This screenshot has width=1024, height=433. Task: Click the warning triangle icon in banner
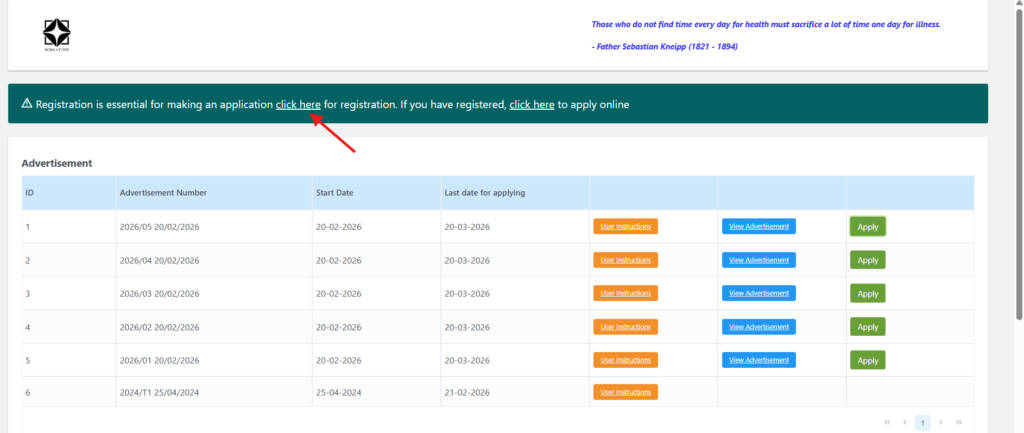coord(27,104)
